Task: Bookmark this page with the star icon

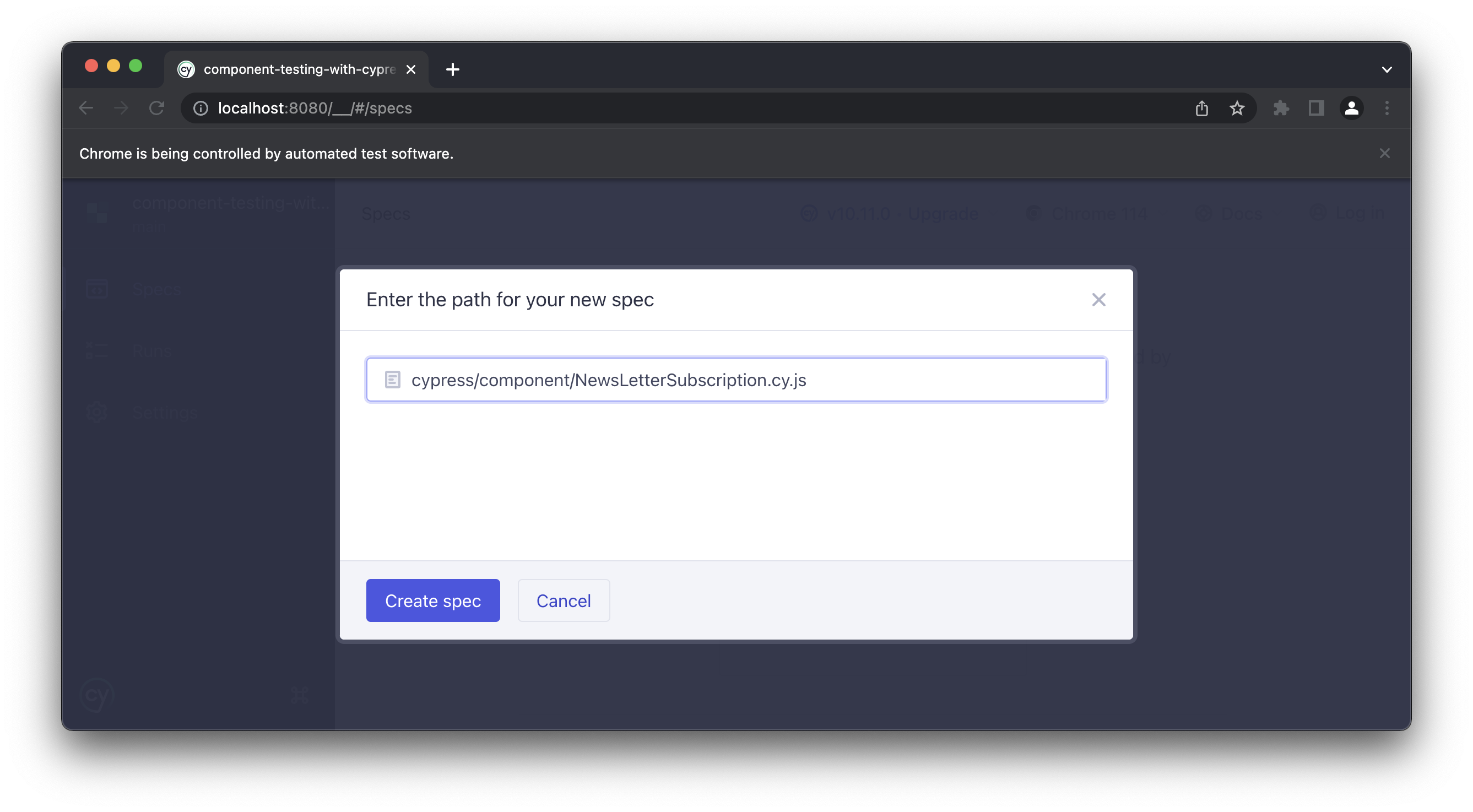Action: [1237, 108]
